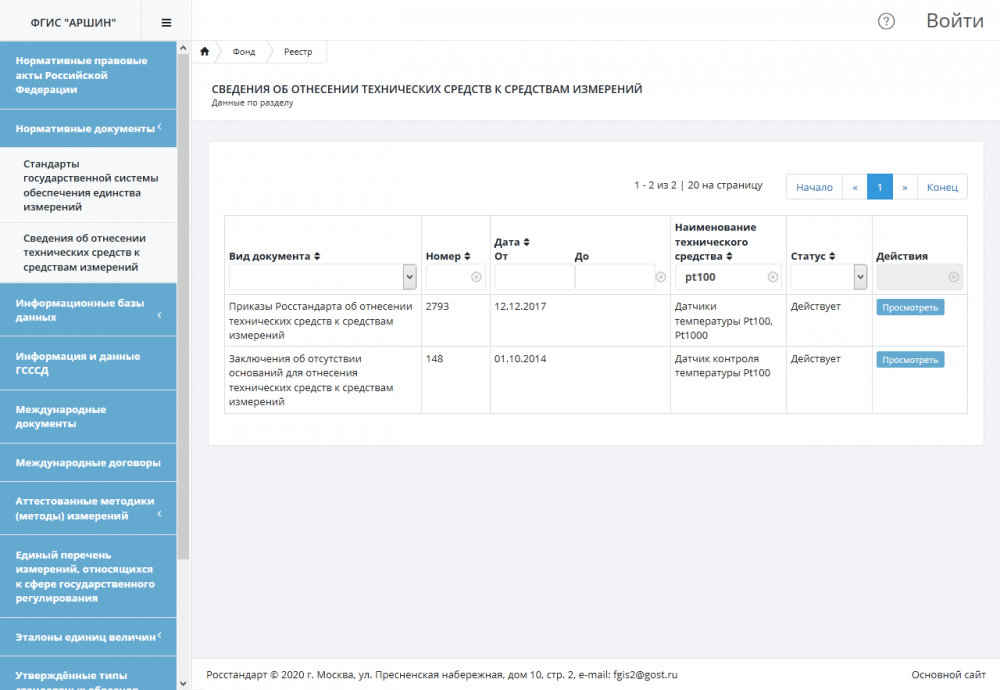Expand Эталоны единиц величин section
This screenshot has height=690, width=1000.
[88, 636]
